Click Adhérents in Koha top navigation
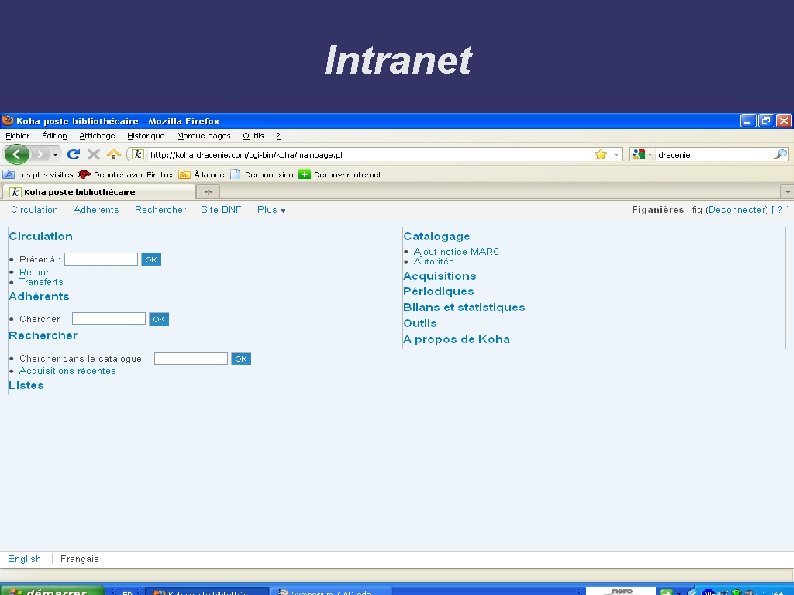The image size is (794, 595). [x=96, y=210]
